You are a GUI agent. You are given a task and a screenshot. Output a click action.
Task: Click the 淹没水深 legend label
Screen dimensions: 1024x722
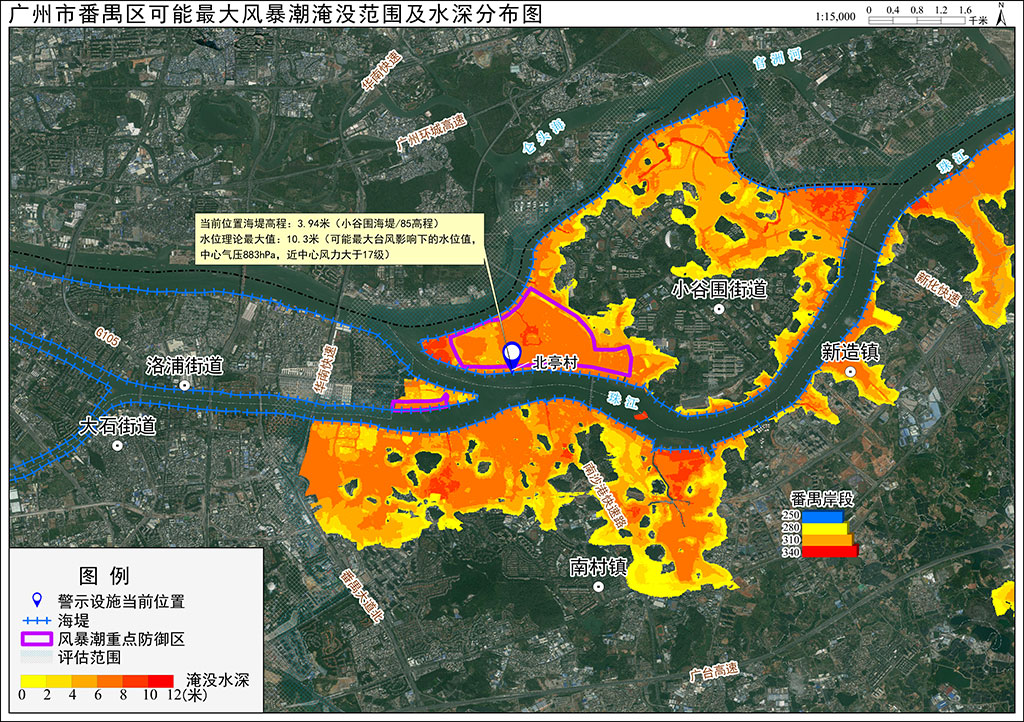point(217,680)
